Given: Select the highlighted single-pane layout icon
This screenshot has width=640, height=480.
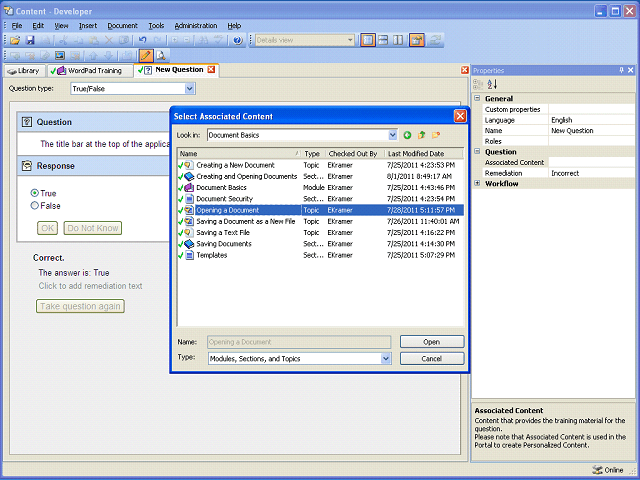Looking at the screenshot, I should (x=368, y=40).
